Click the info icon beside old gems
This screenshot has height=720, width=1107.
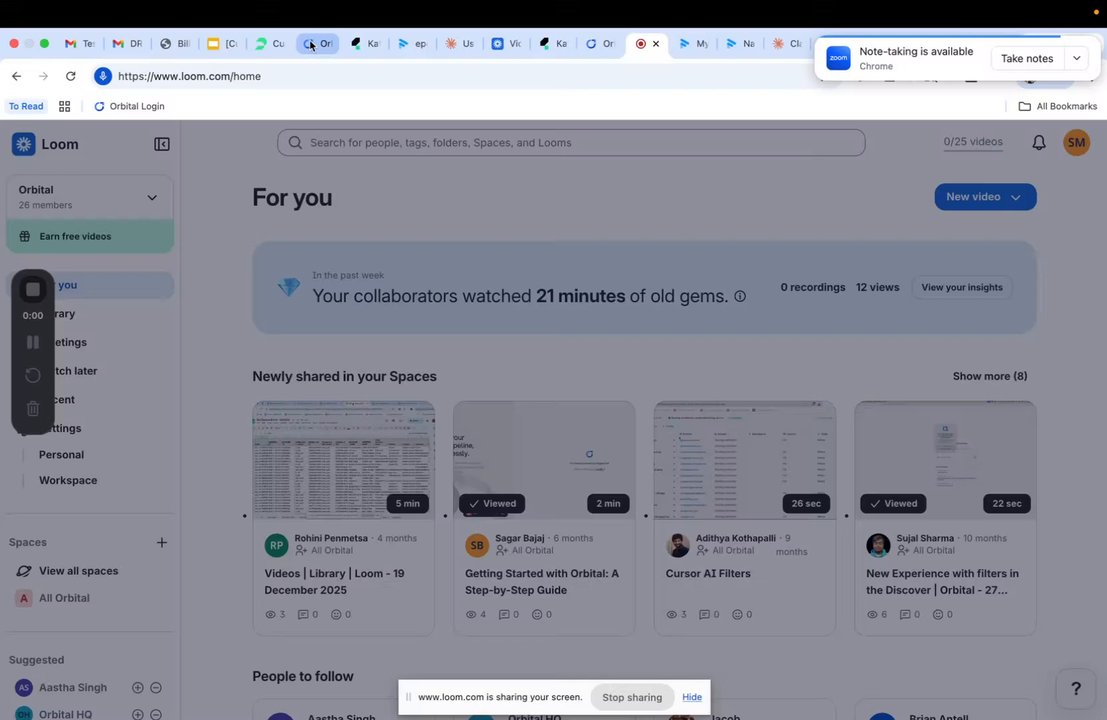tap(740, 296)
